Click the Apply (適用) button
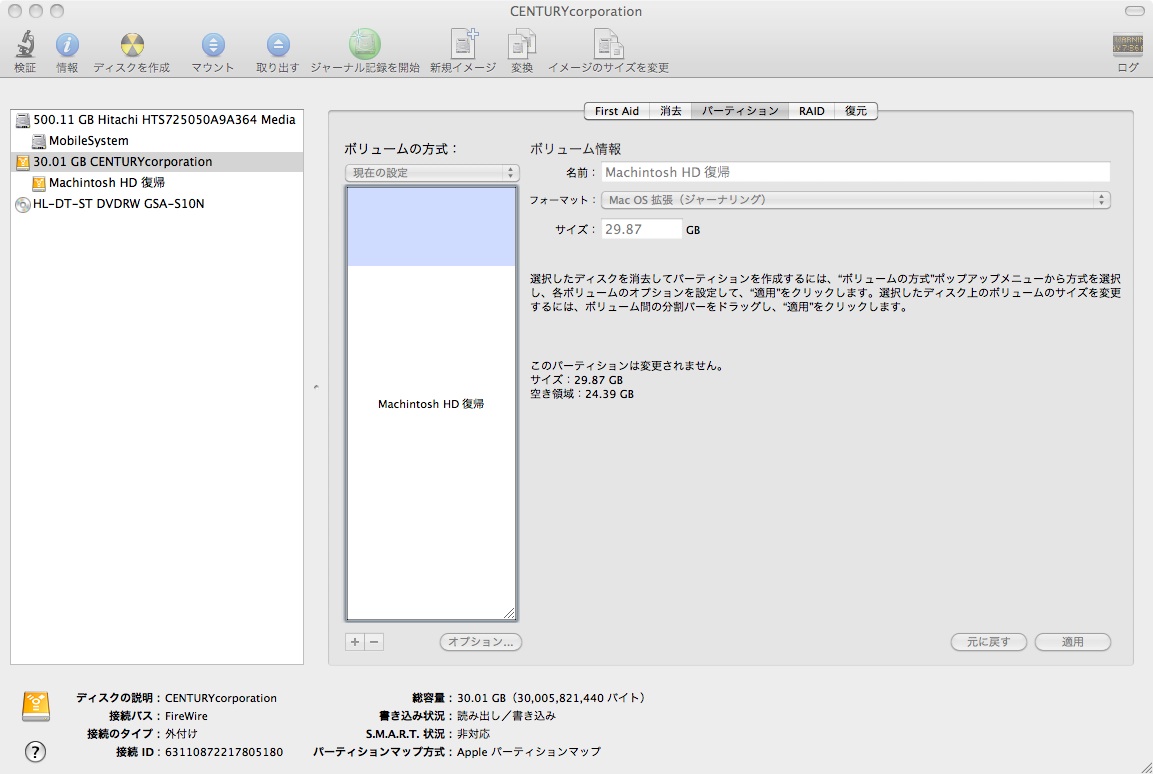 click(x=1072, y=642)
